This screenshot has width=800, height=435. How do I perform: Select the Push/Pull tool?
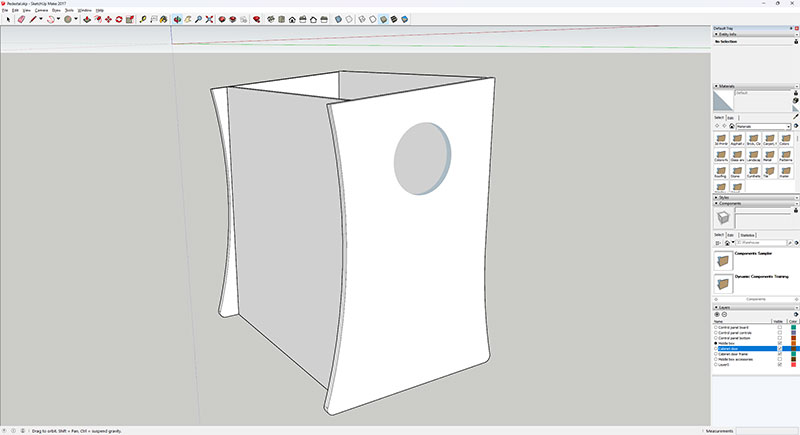point(87,19)
